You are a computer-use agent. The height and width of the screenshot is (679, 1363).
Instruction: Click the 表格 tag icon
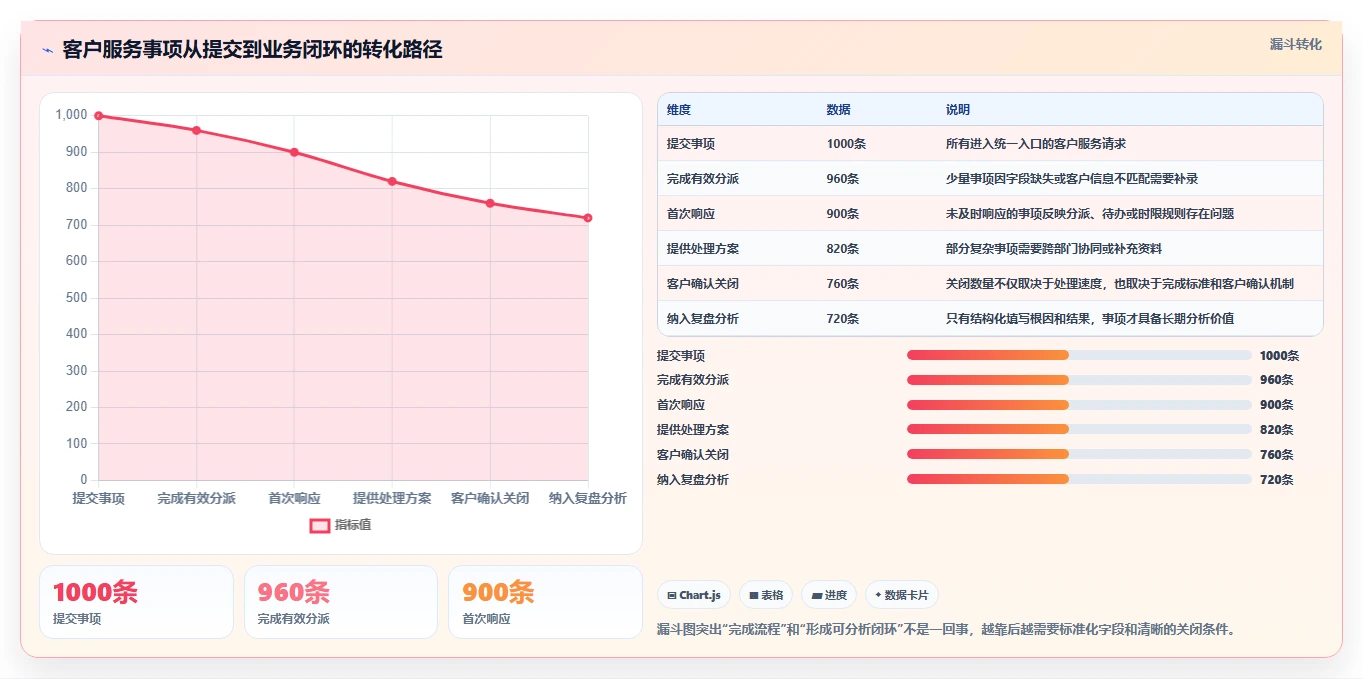[754, 595]
